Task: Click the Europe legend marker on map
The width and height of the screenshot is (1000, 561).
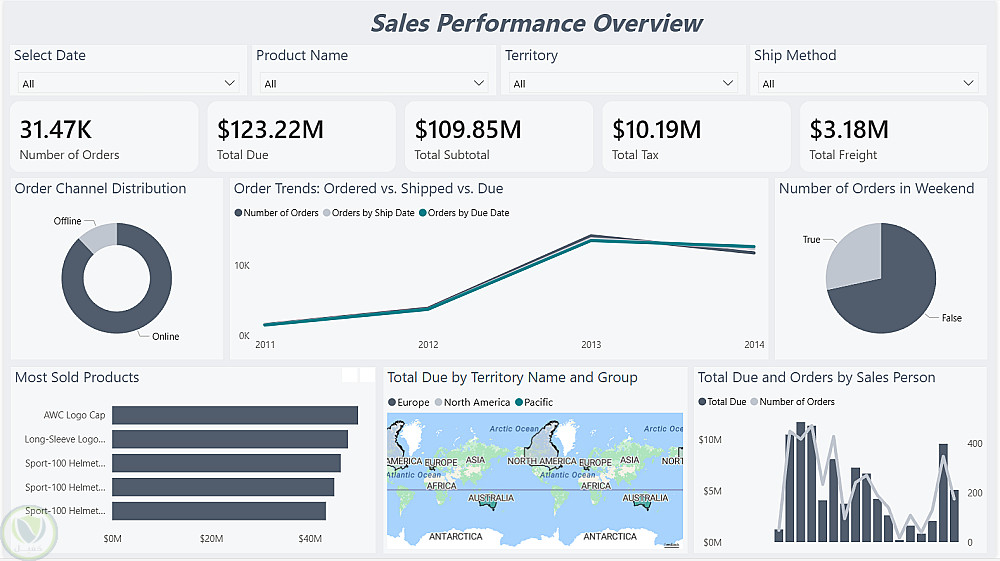Action: pyautogui.click(x=392, y=402)
